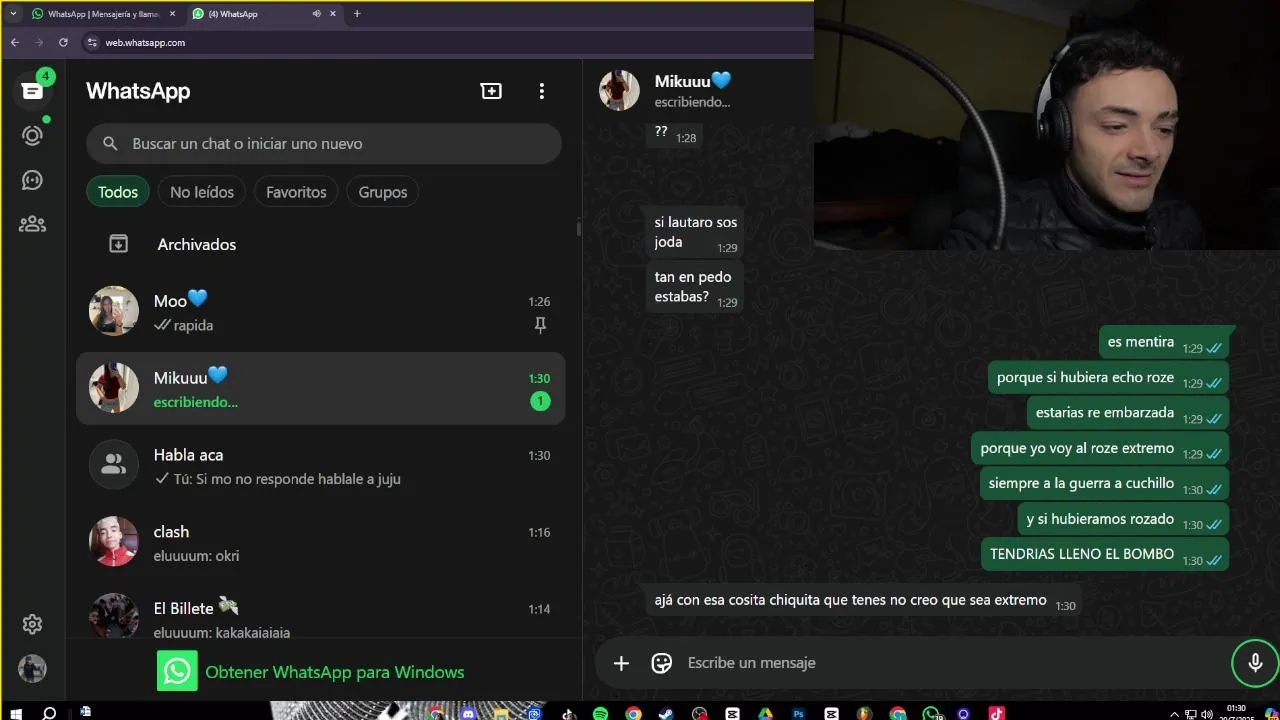Show hidden system tray icons
The height and width of the screenshot is (720, 1280).
(1174, 714)
